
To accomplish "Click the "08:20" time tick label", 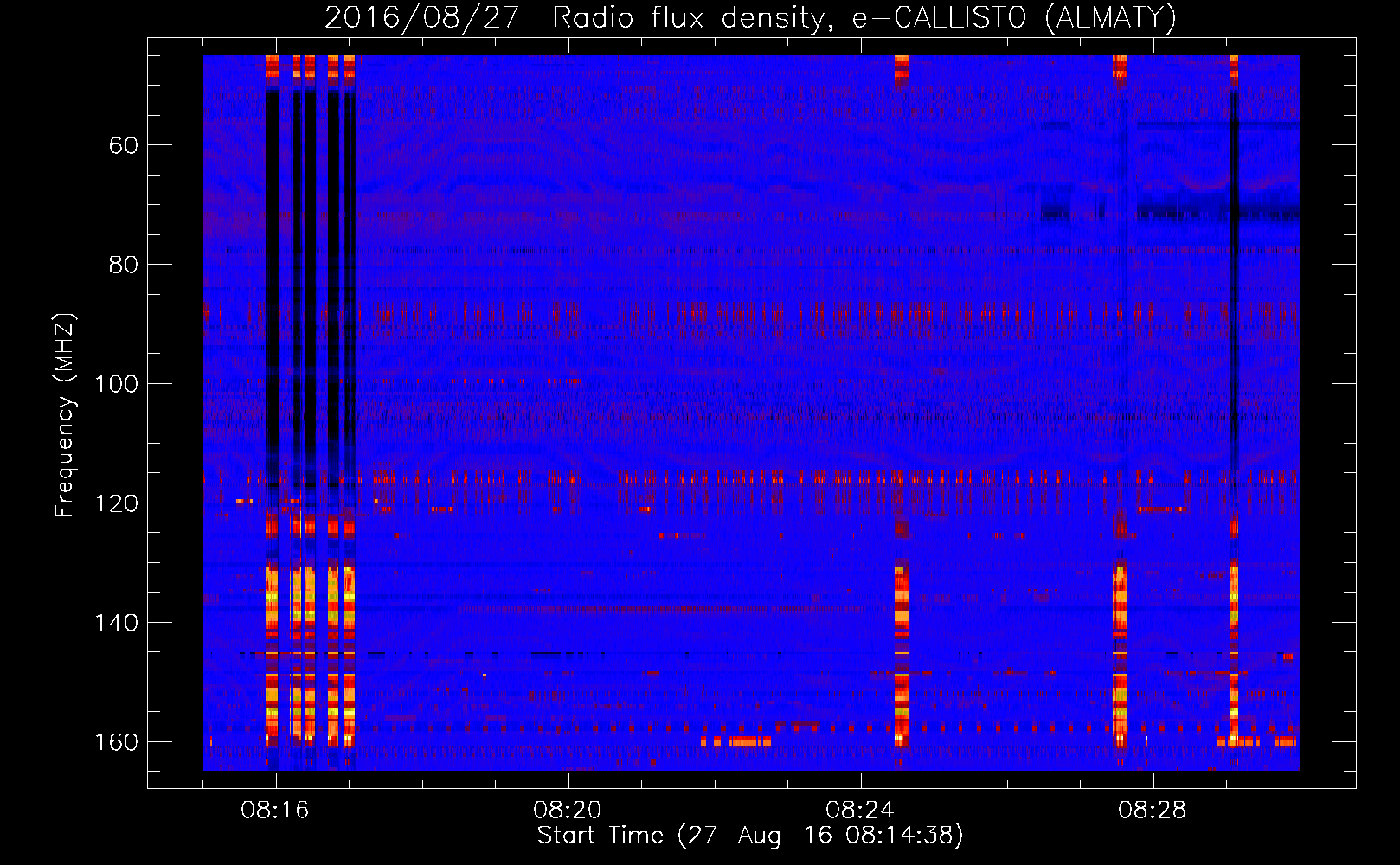I will point(568,811).
